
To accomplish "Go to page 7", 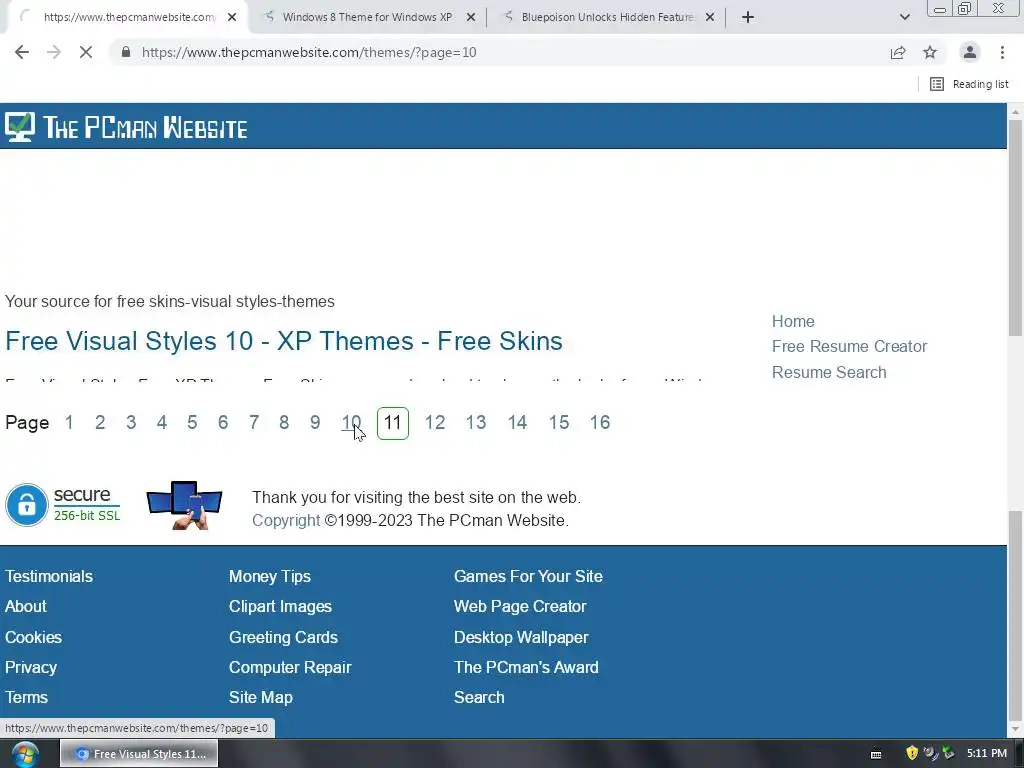I will click(x=254, y=423).
